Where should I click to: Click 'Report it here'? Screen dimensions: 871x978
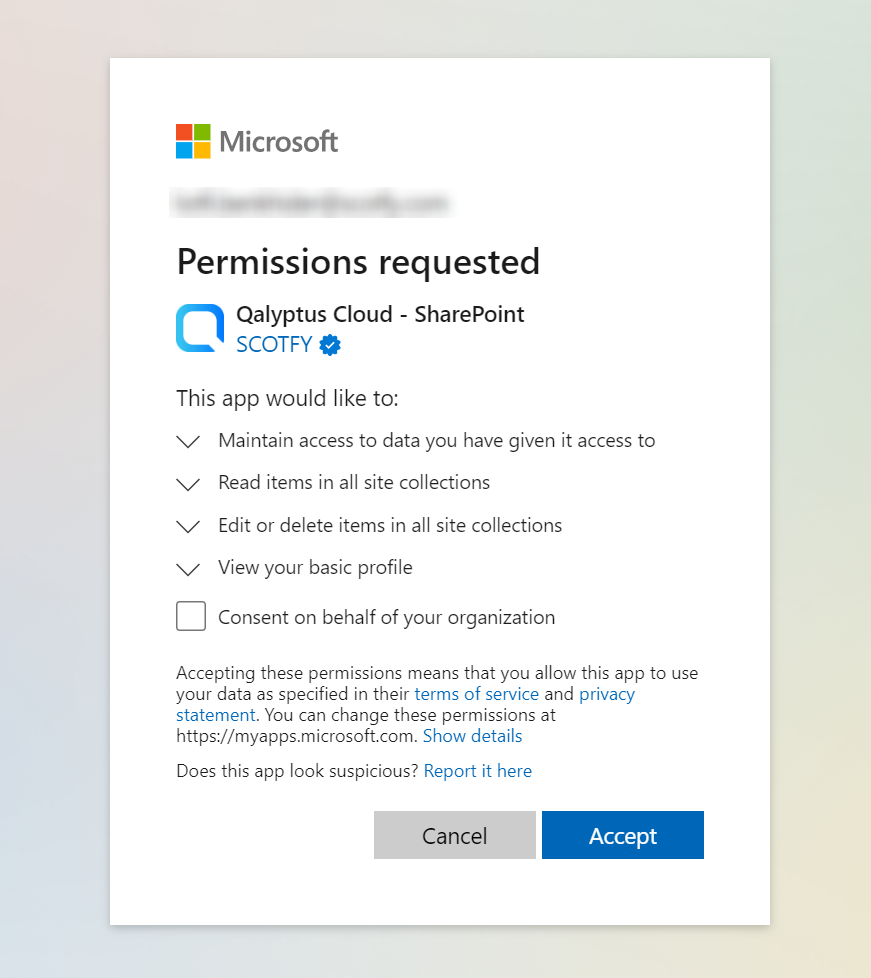click(477, 771)
